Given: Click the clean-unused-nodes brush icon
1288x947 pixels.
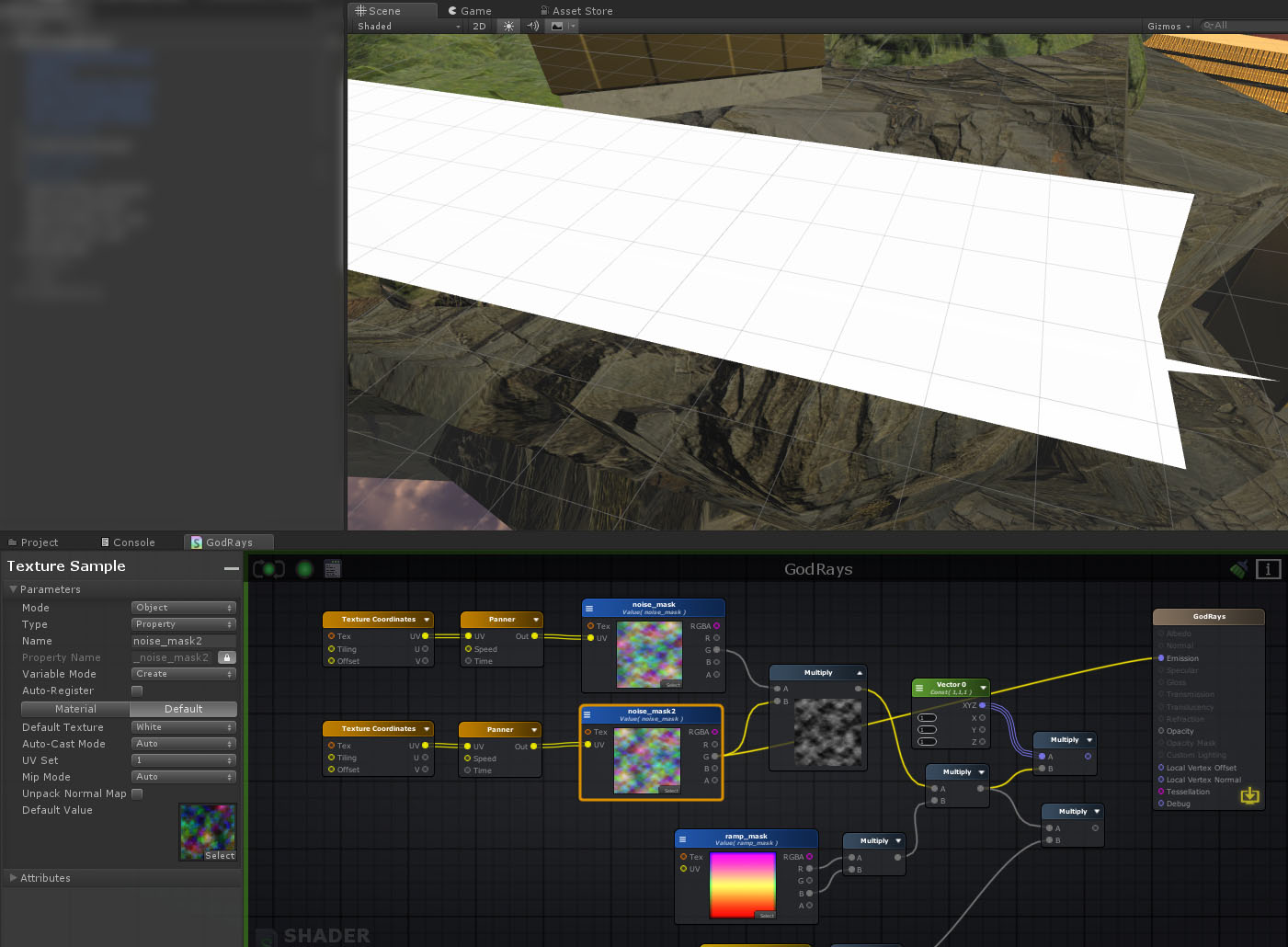Looking at the screenshot, I should coord(1239,569).
